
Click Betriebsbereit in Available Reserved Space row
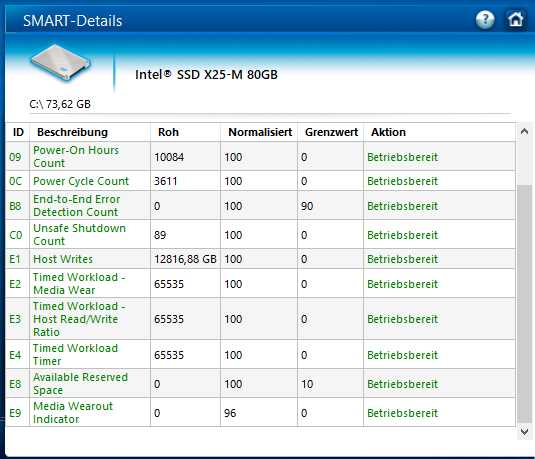[402, 384]
